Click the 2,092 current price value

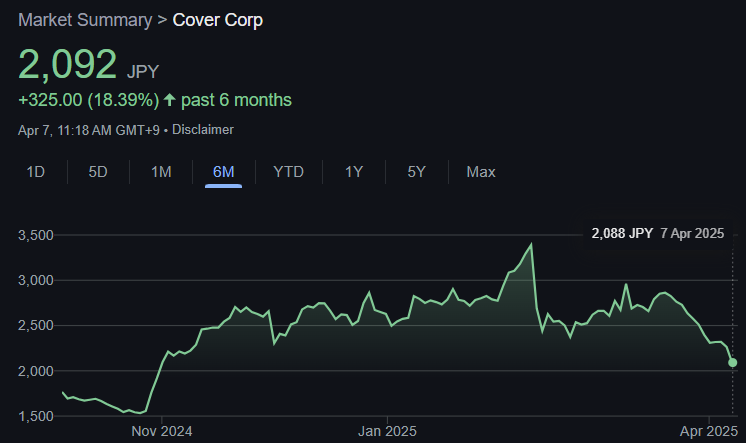click(x=68, y=65)
